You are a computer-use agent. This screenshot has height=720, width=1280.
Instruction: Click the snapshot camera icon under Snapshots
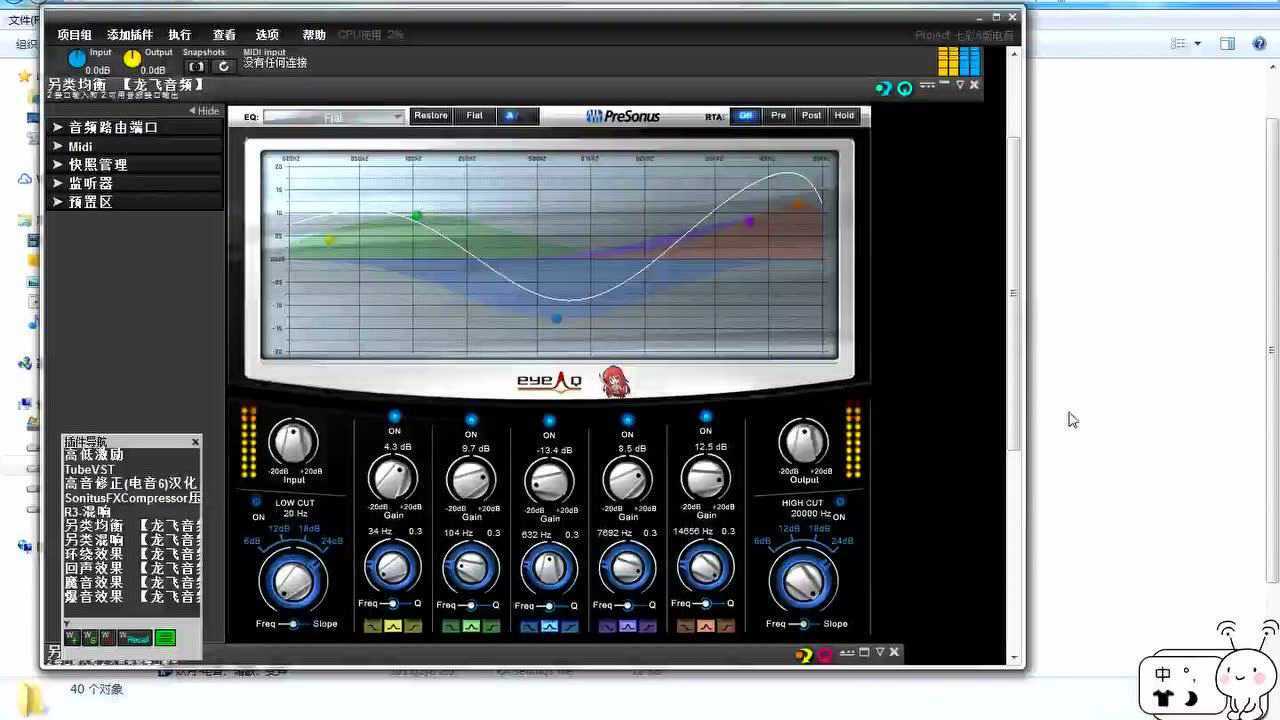pos(197,66)
